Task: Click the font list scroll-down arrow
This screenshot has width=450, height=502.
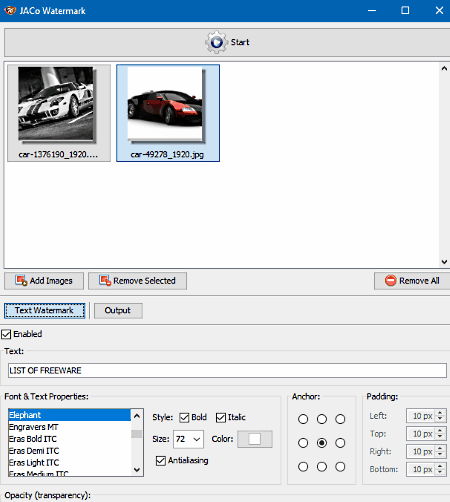Action: pyautogui.click(x=137, y=470)
